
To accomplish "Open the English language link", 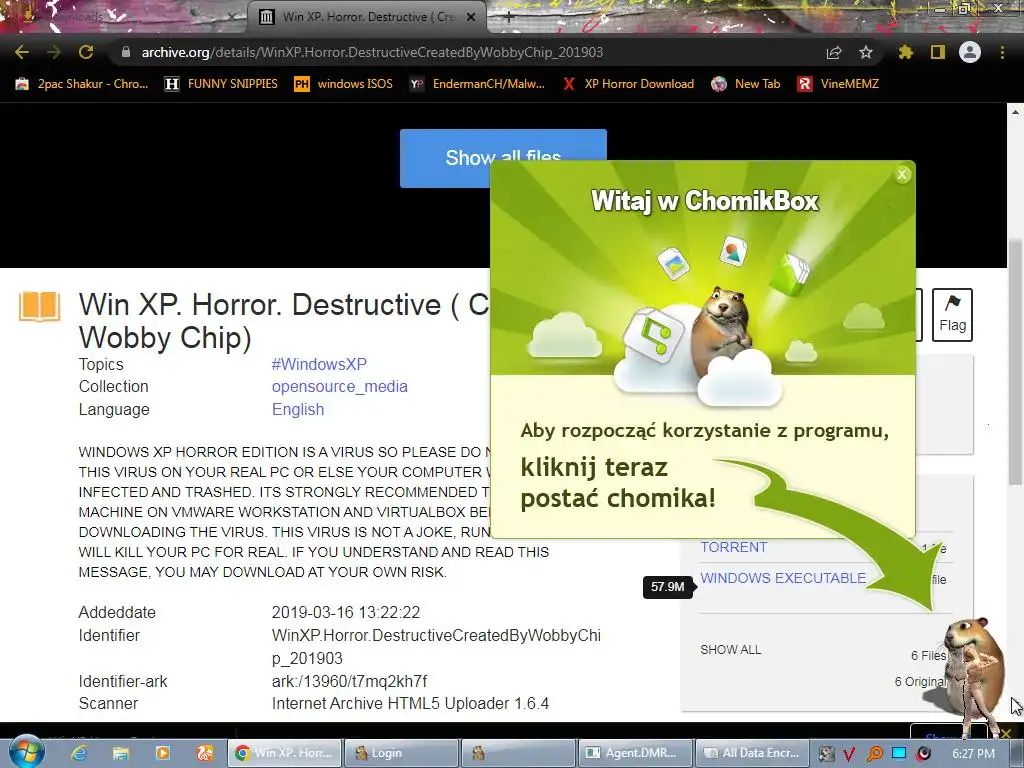I will 298,409.
